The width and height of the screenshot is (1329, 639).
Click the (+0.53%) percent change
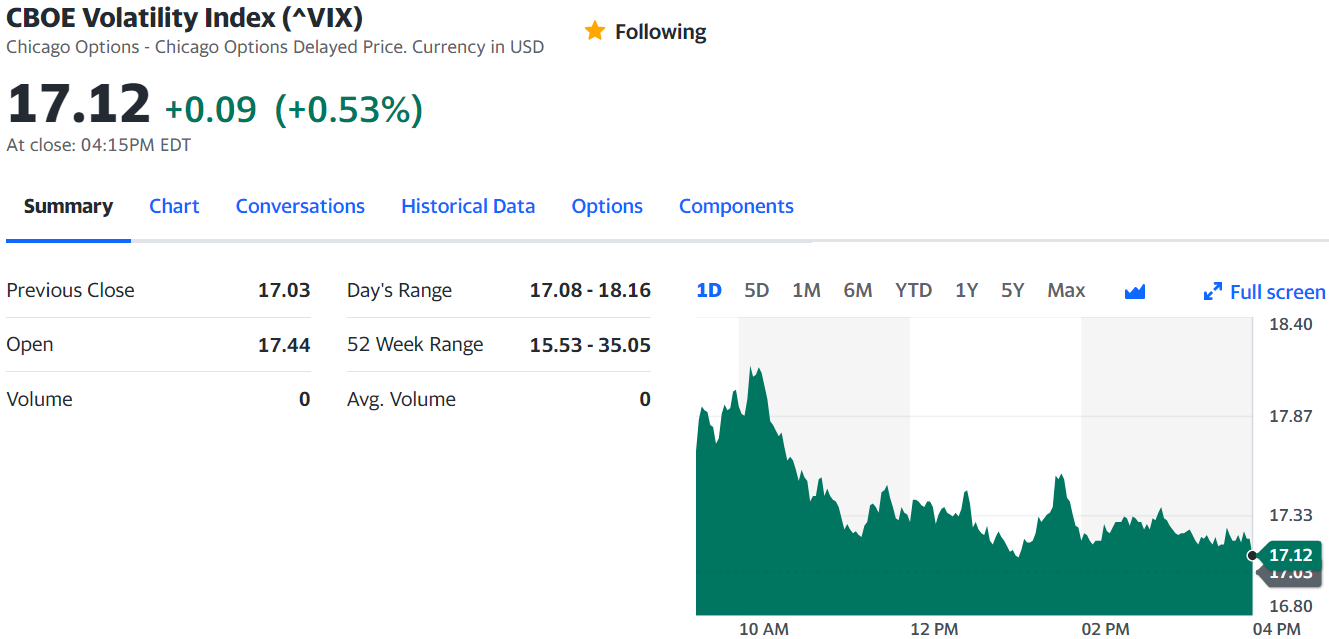348,109
